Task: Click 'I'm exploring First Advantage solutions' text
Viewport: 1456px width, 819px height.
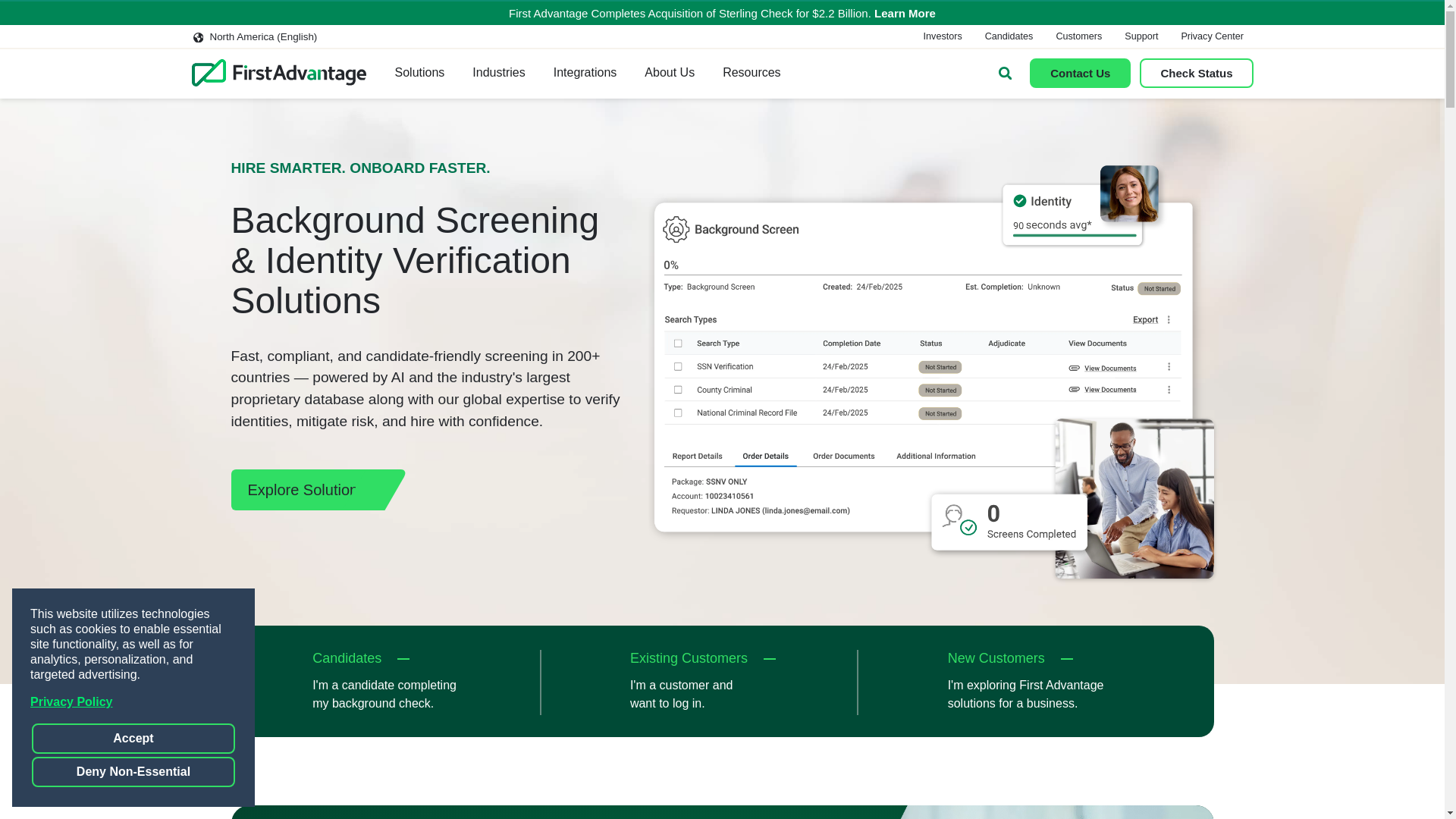Action: (x=1025, y=695)
